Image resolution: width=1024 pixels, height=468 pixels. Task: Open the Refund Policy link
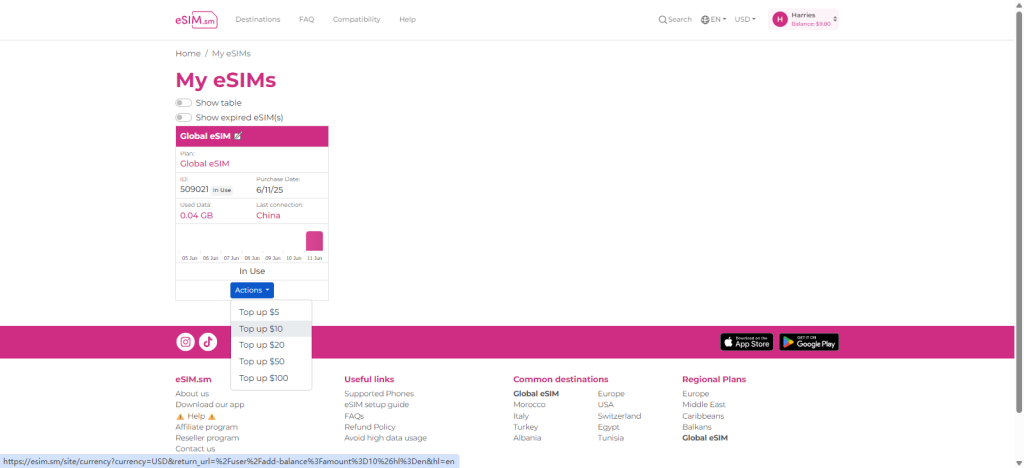click(370, 427)
